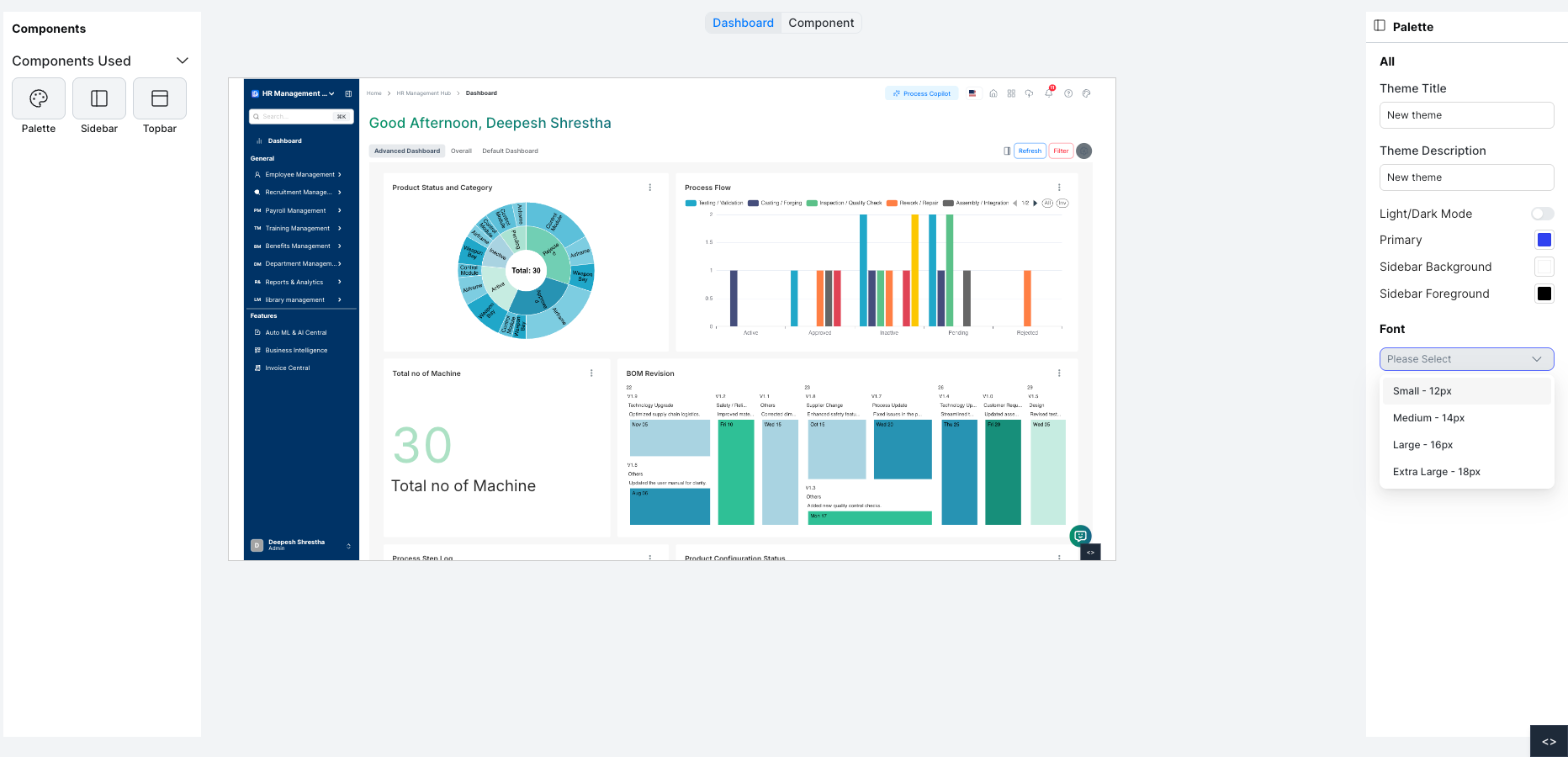The height and width of the screenshot is (757, 1568).
Task: Open the notifications bell with badge 11
Action: tap(1049, 94)
